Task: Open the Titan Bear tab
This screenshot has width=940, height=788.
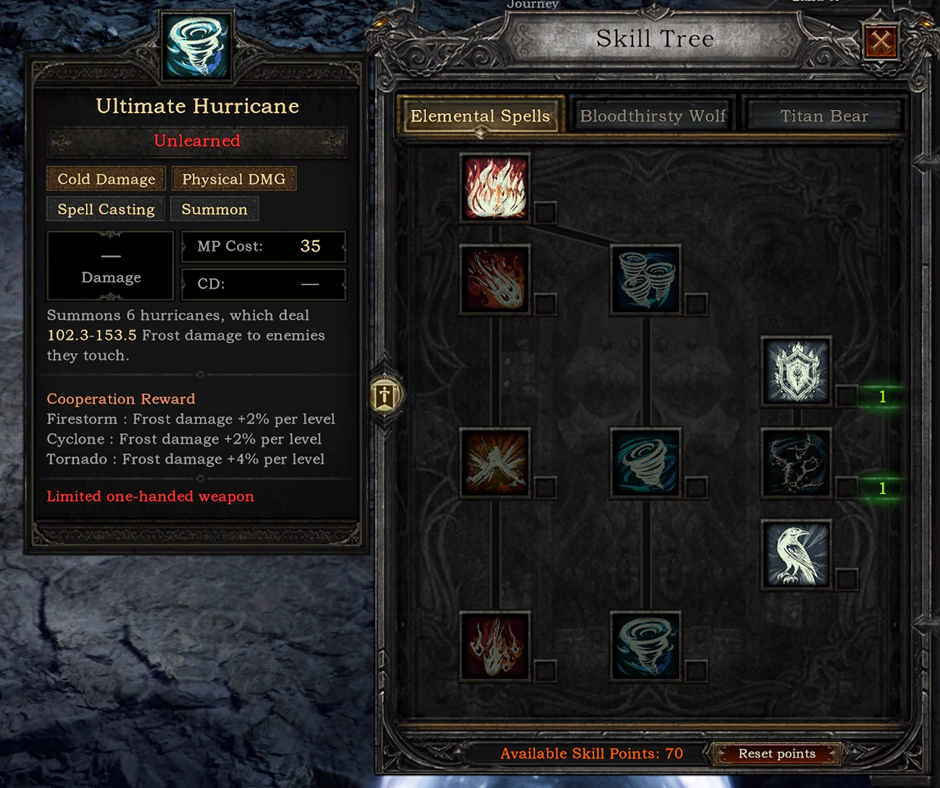Action: pyautogui.click(x=824, y=116)
